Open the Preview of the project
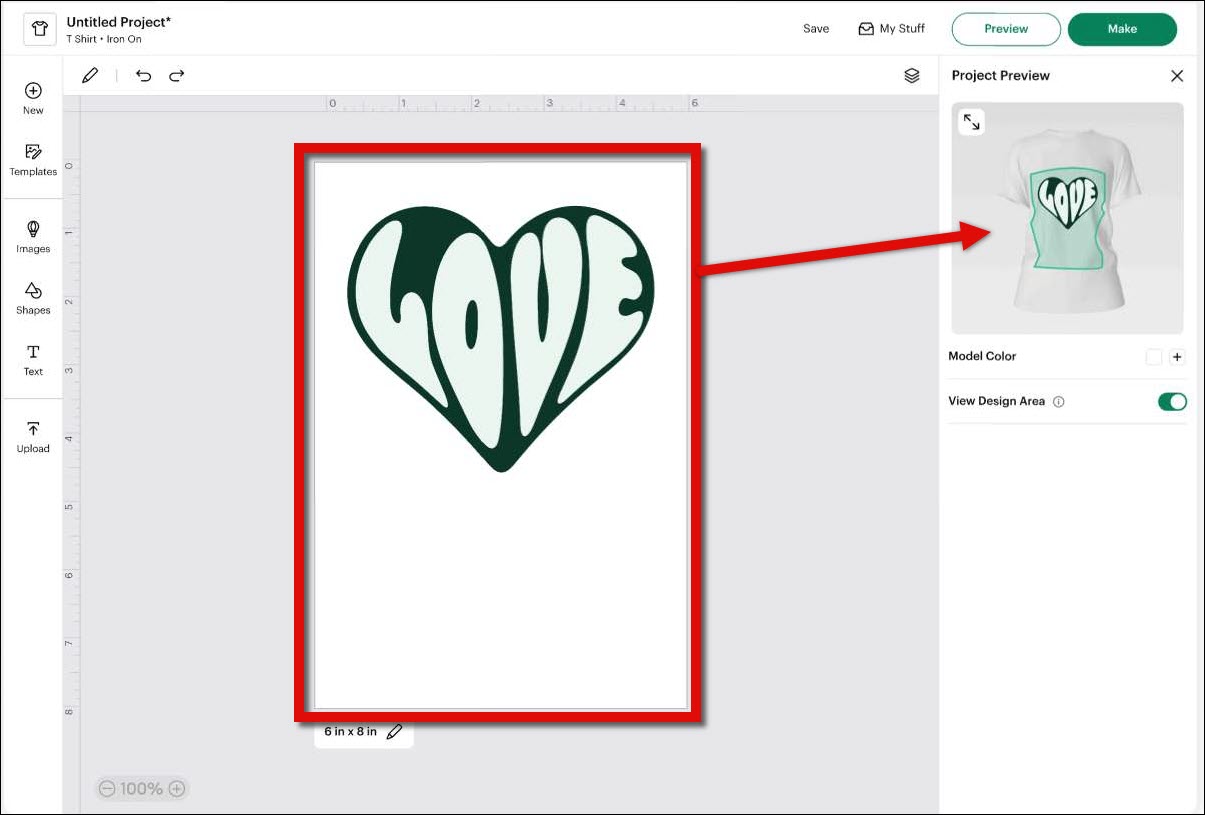Screen dimensions: 1205x815 coord(1005,29)
